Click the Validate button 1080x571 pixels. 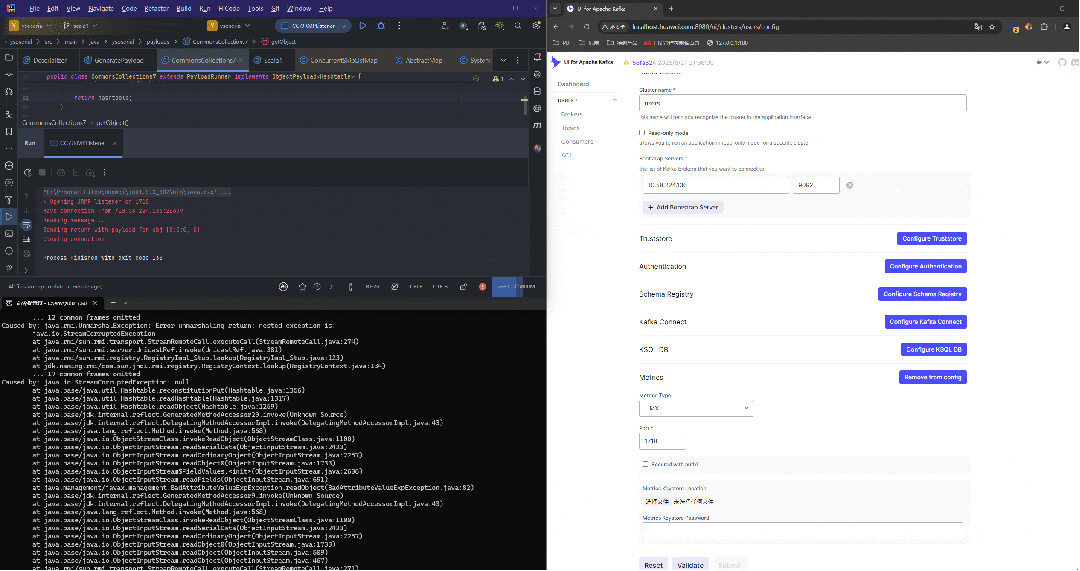[690, 565]
